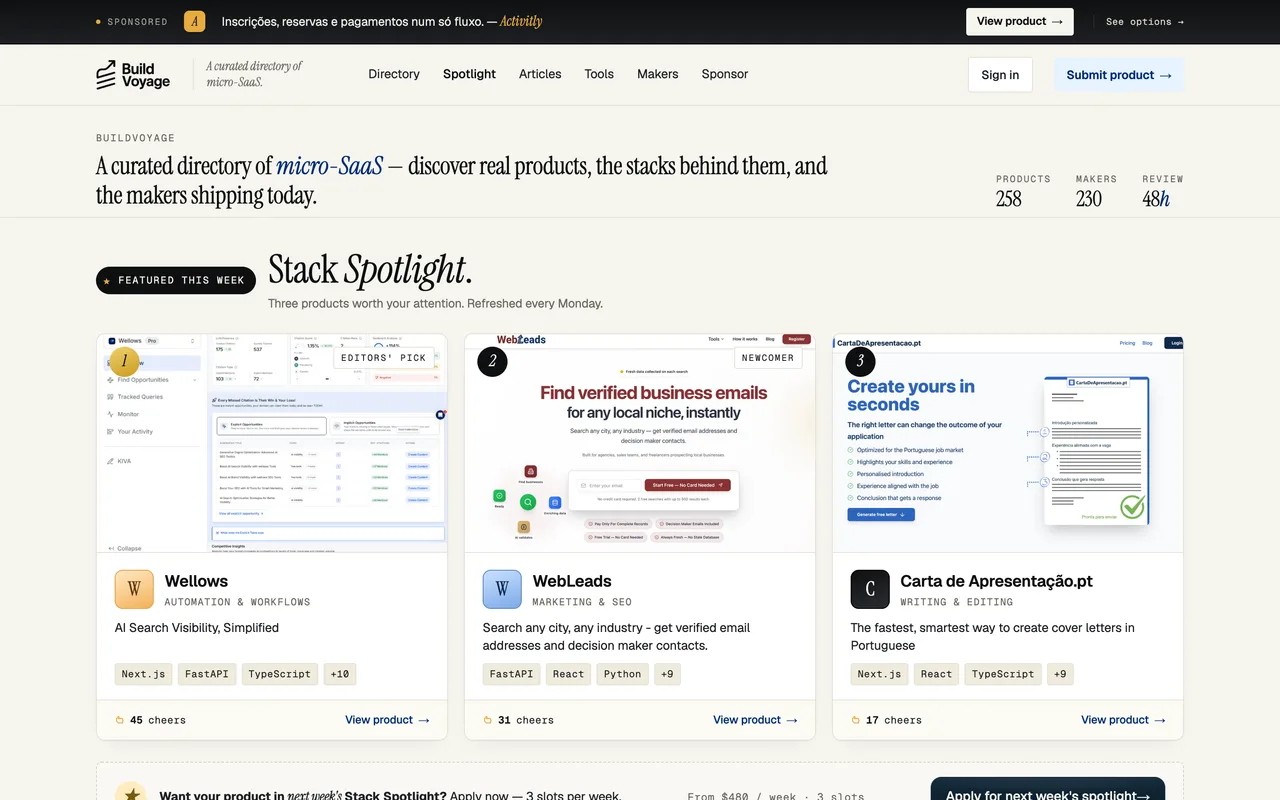Click the FastAPI tag on WebLeads card
Screen dimensions: 1280x800
tap(511, 674)
